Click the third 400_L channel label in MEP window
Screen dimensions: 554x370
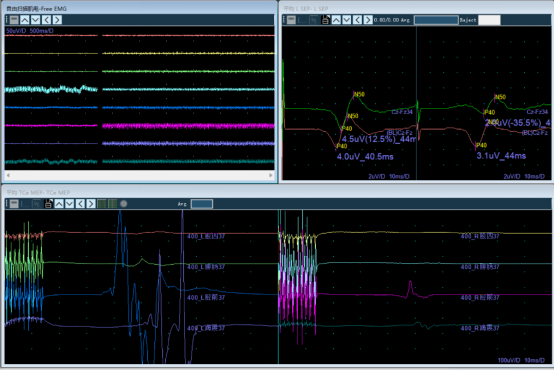[206, 298]
